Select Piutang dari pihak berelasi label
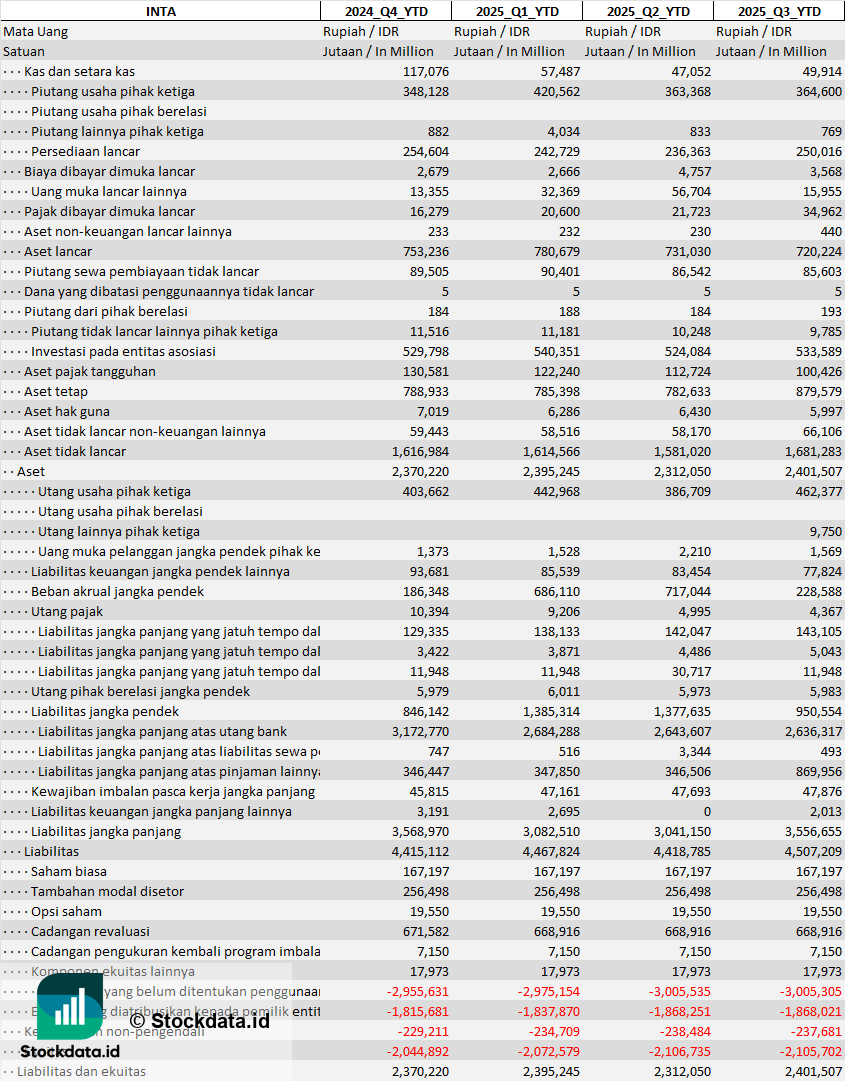Image resolution: width=845 pixels, height=1081 pixels. (x=105, y=312)
